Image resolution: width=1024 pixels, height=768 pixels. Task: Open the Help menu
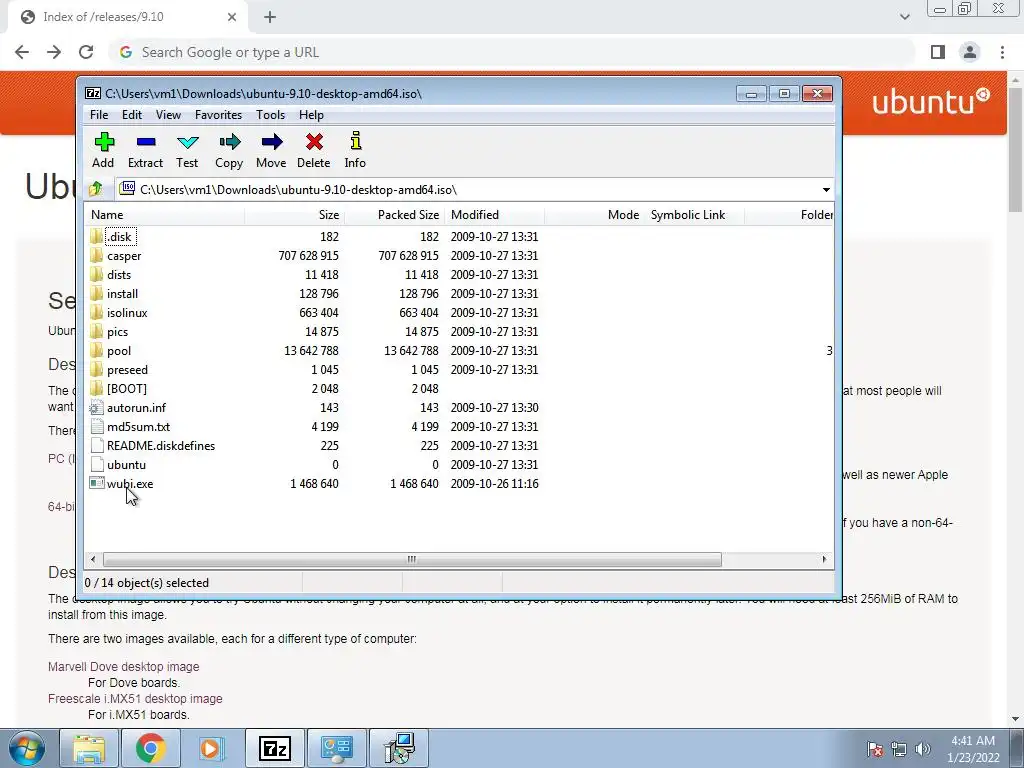point(312,115)
